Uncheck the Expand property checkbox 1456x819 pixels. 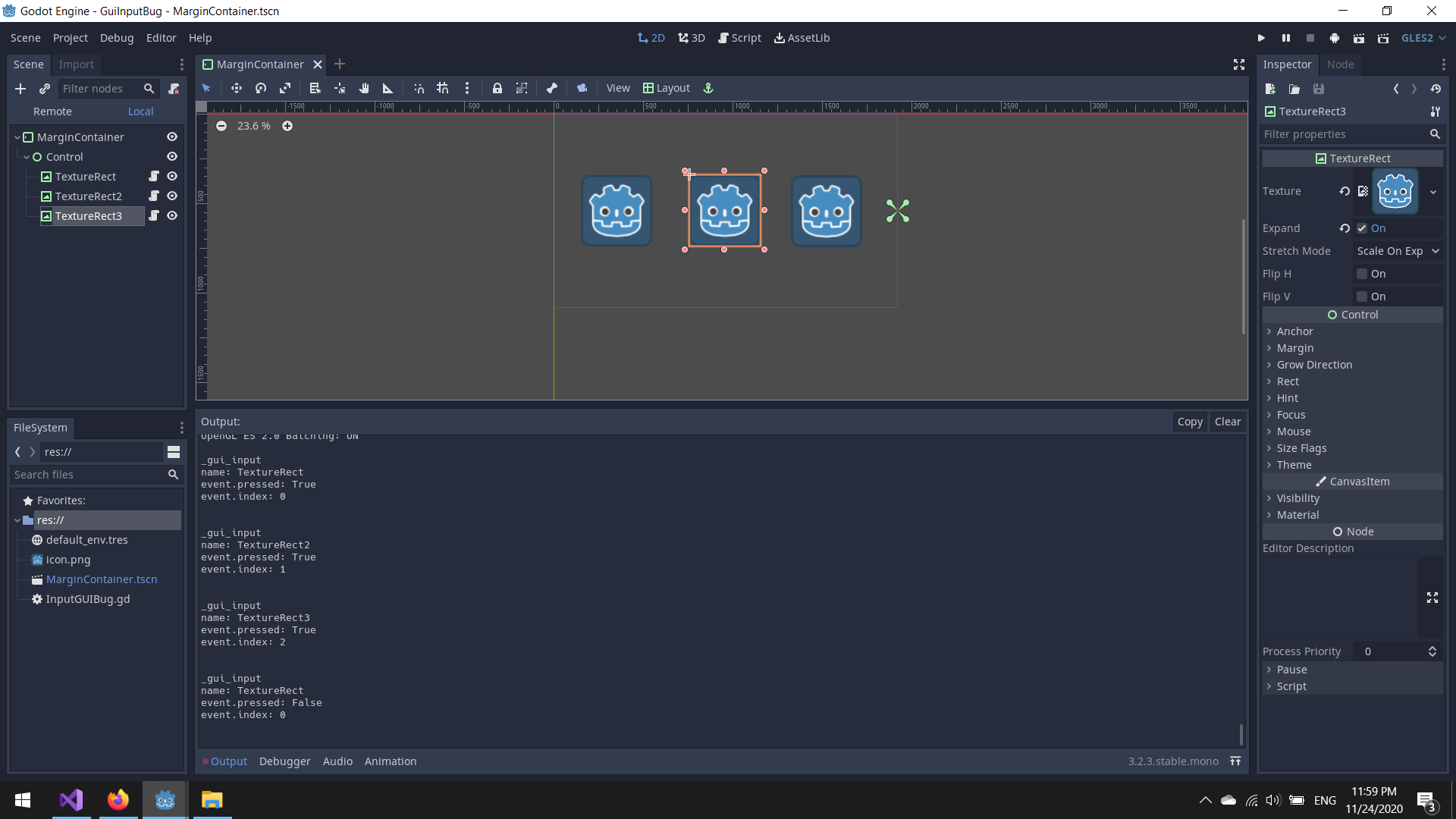tap(1362, 227)
